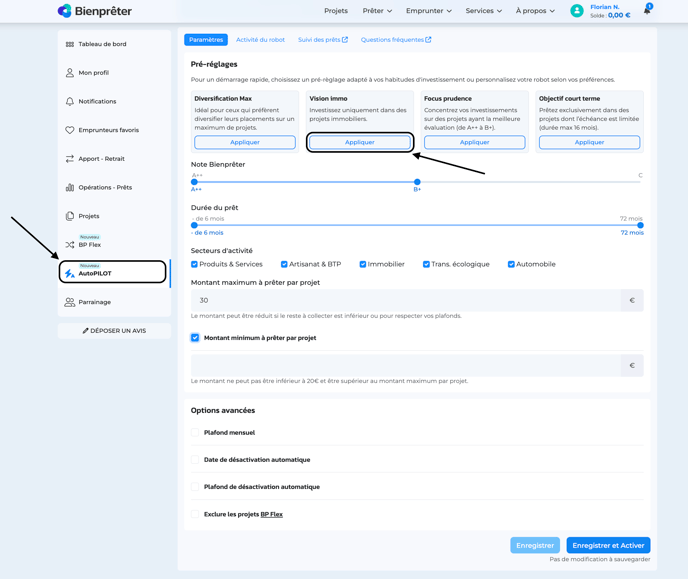Click the Mon profil person icon

click(x=70, y=73)
